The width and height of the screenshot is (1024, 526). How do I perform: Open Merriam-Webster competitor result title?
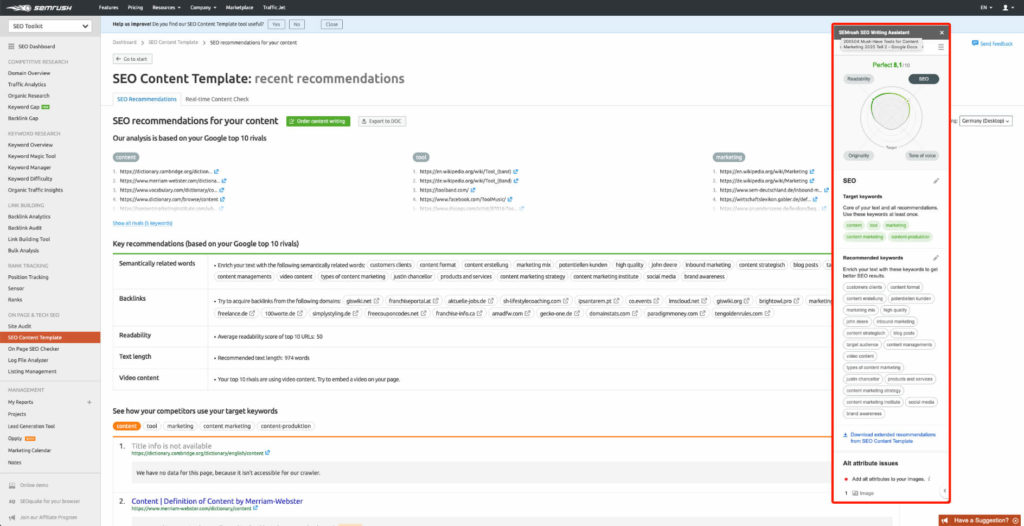click(217, 501)
